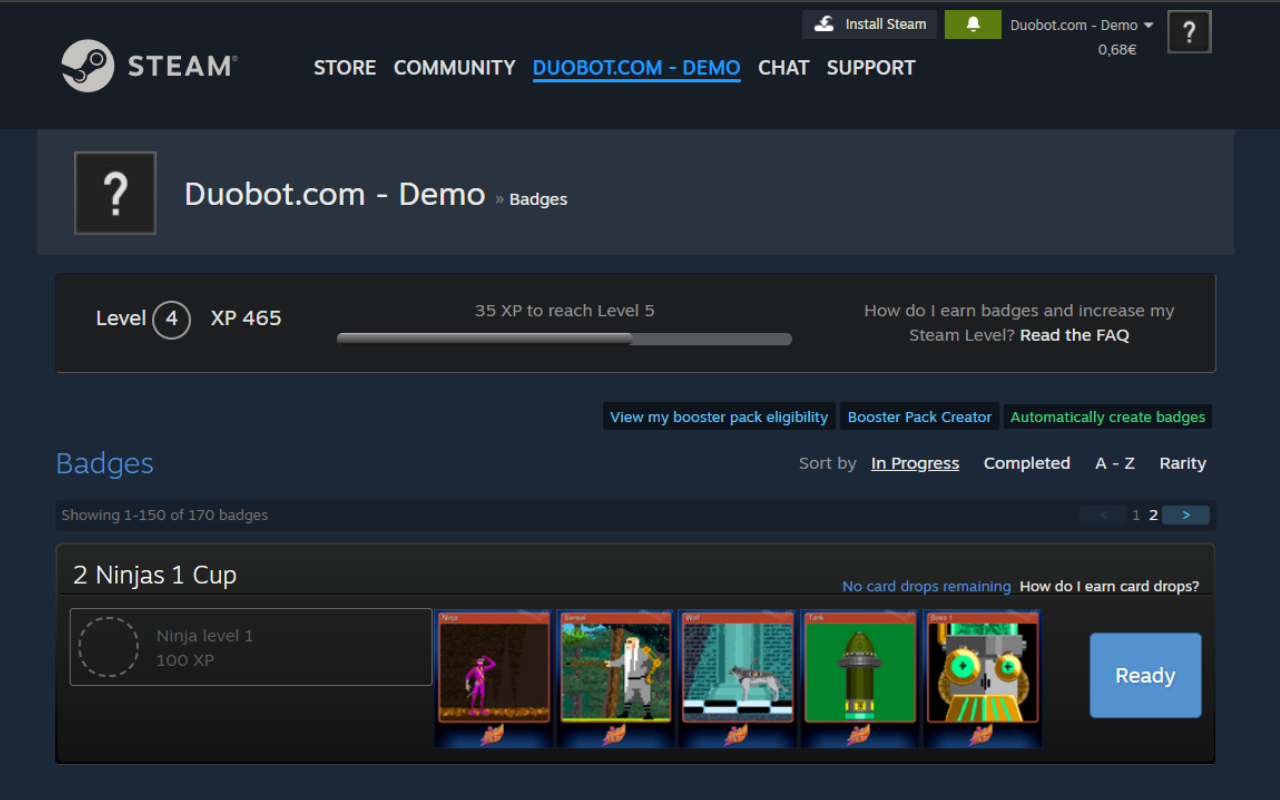
Task: Sort badges by Completed
Action: pos(1027,463)
